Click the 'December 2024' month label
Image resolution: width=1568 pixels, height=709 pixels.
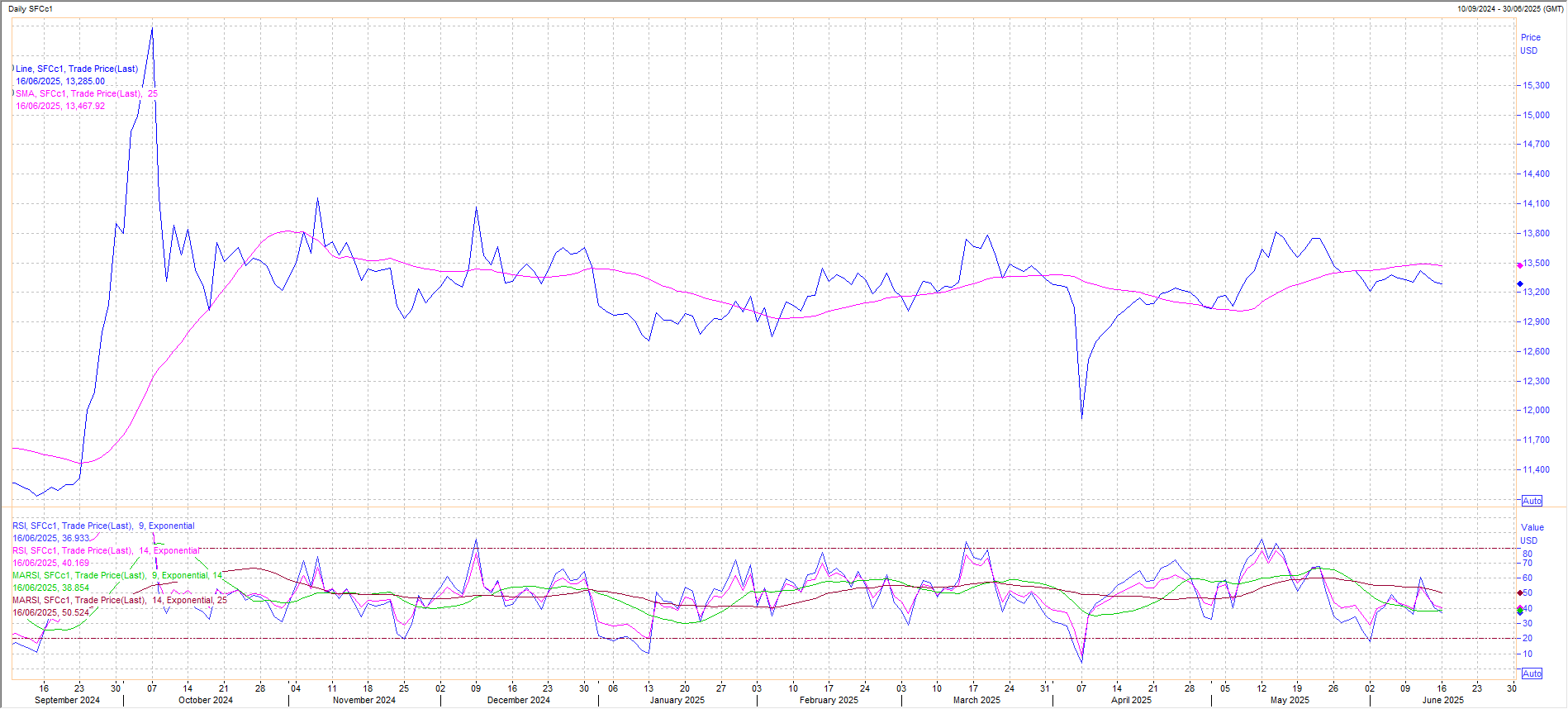click(519, 701)
